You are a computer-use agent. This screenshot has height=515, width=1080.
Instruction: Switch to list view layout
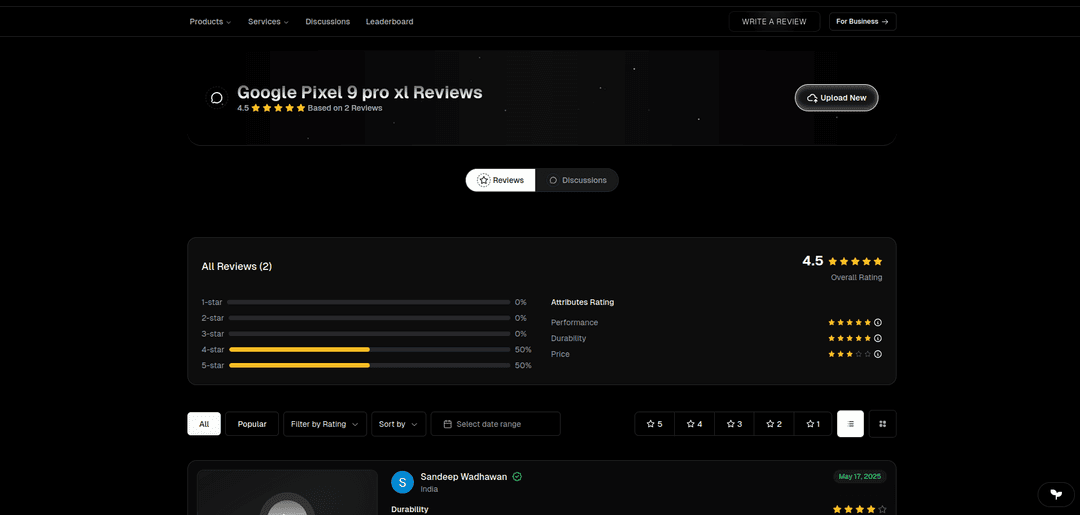click(x=851, y=424)
